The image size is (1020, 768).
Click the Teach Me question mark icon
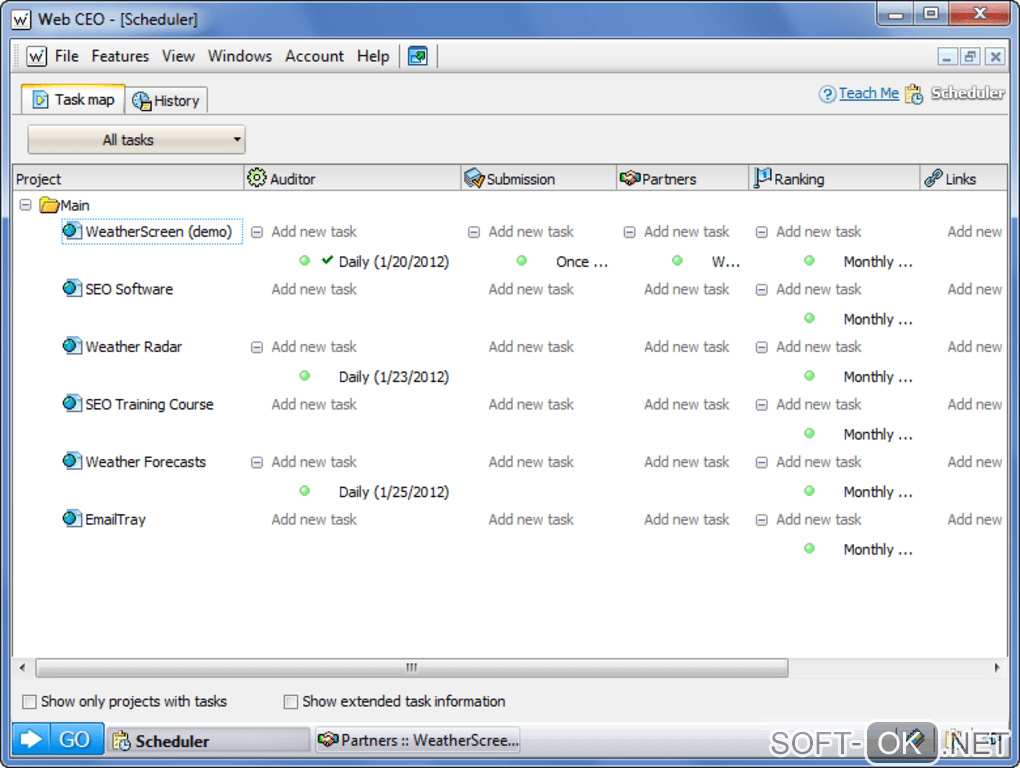[827, 94]
